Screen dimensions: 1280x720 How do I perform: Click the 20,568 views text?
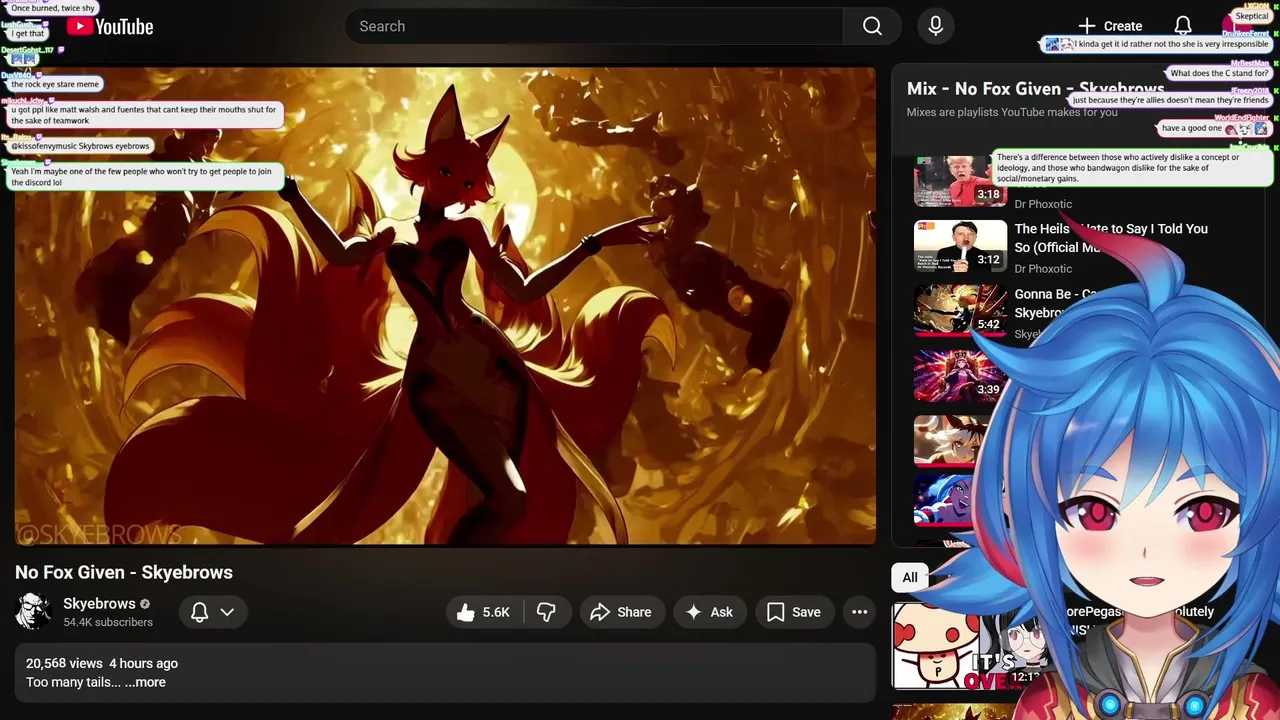pos(64,663)
